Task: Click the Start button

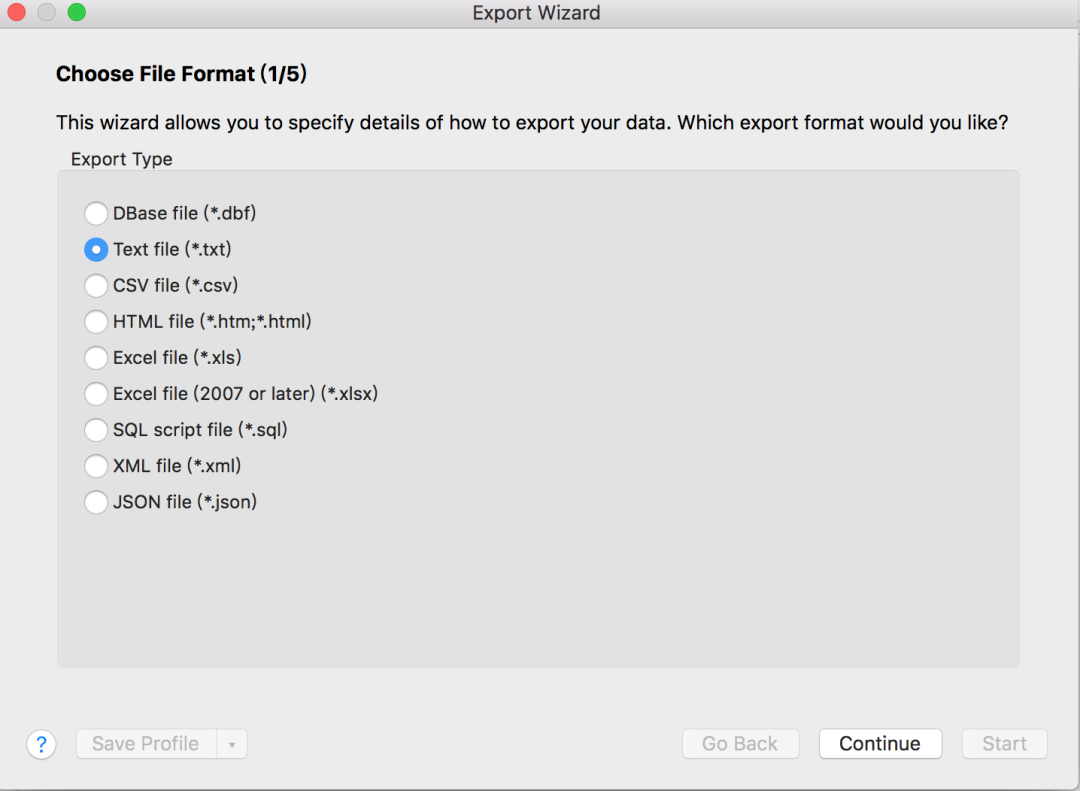Action: tap(1004, 744)
